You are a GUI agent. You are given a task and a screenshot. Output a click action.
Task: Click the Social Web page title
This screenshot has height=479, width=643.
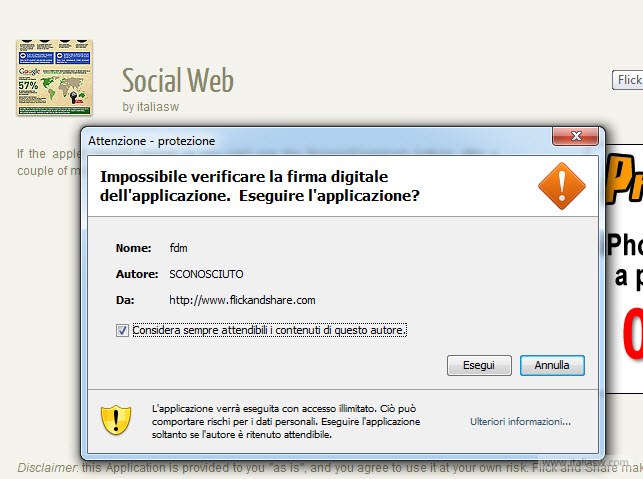point(178,80)
